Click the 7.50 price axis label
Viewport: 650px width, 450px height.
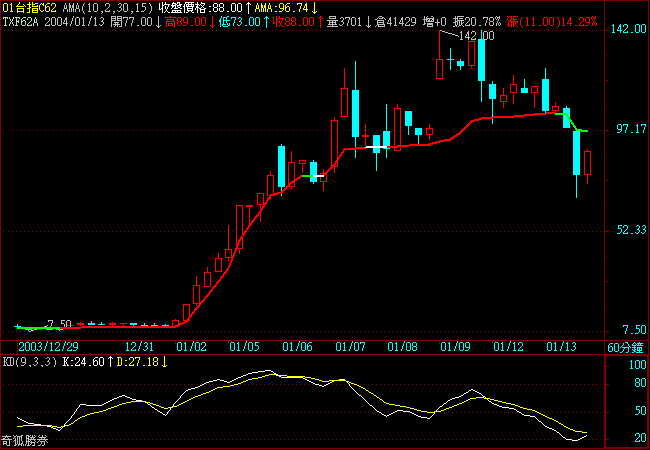point(634,330)
